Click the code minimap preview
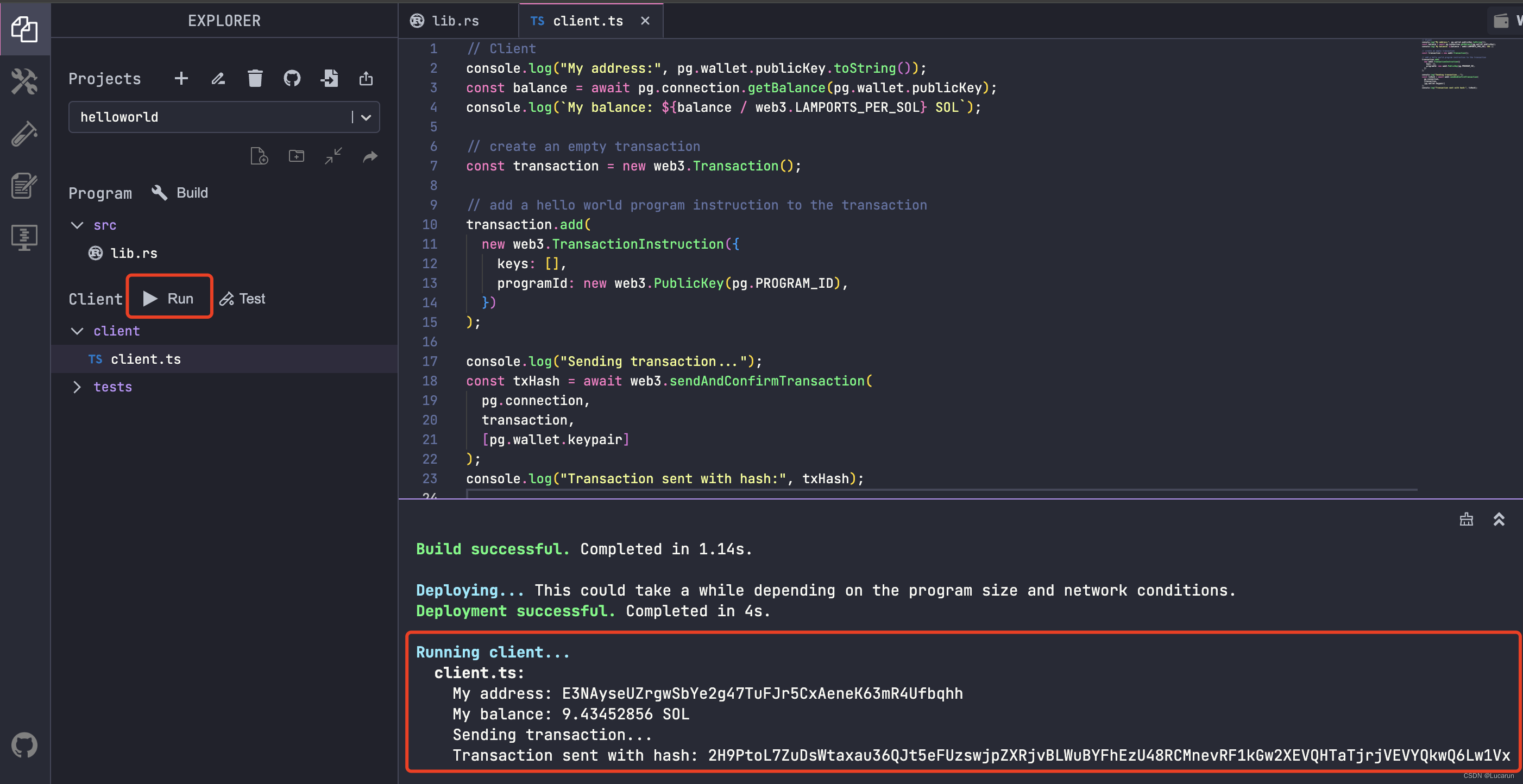The height and width of the screenshot is (784, 1523). click(x=1456, y=65)
